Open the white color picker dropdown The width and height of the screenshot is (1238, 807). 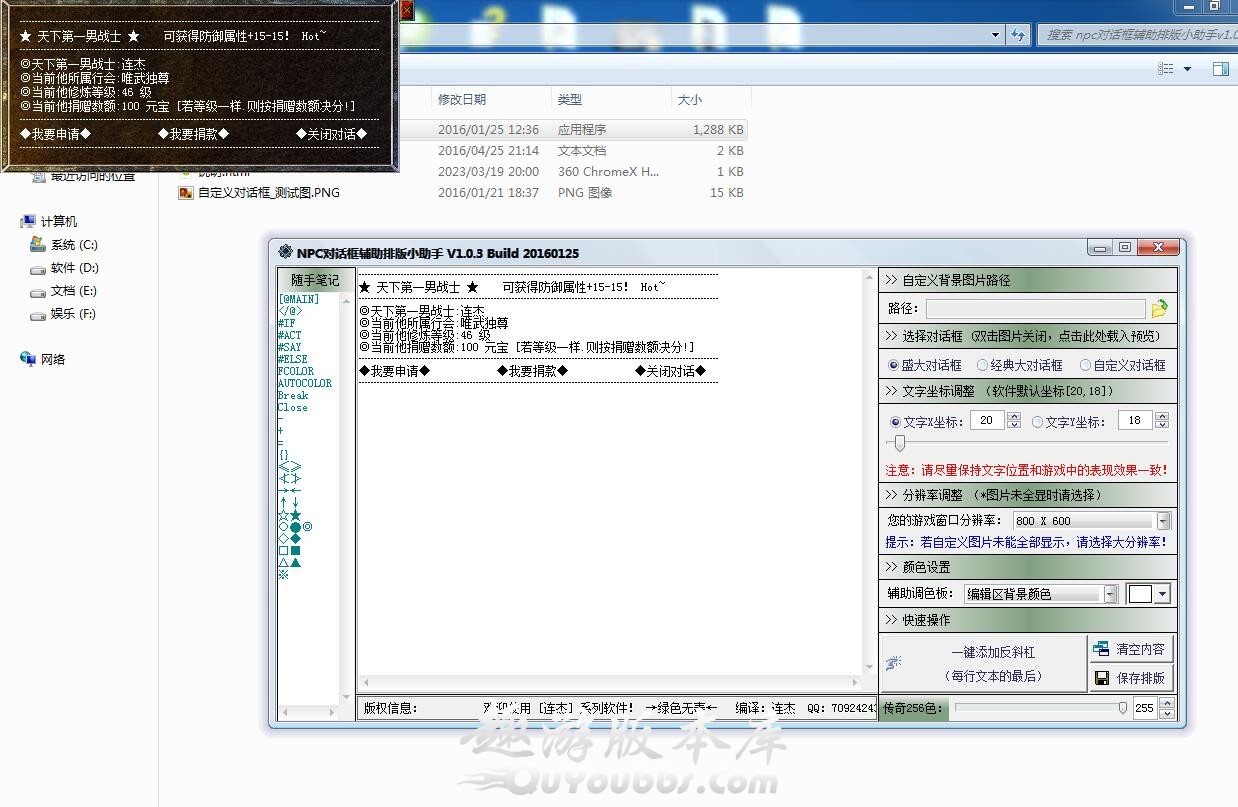coord(1161,594)
